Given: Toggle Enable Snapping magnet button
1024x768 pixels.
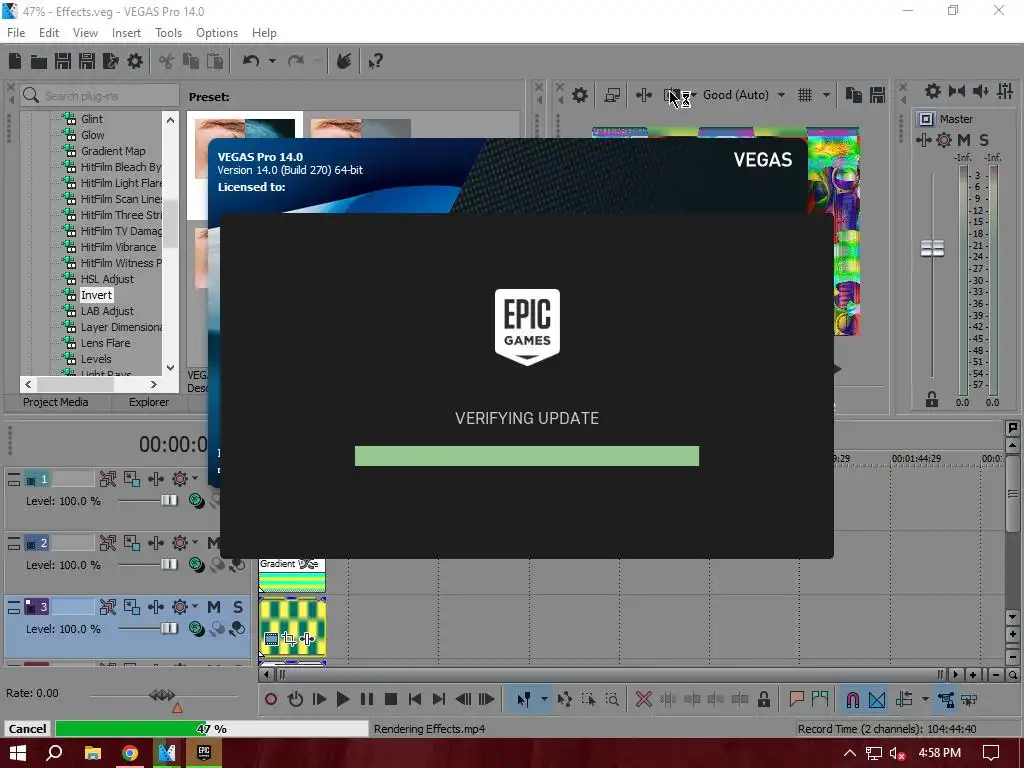Looking at the screenshot, I should pyautogui.click(x=853, y=699).
